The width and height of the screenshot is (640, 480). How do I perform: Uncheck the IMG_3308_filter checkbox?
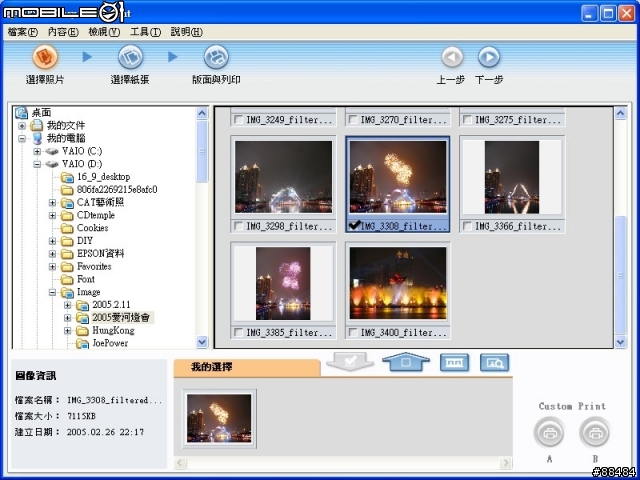coord(354,225)
